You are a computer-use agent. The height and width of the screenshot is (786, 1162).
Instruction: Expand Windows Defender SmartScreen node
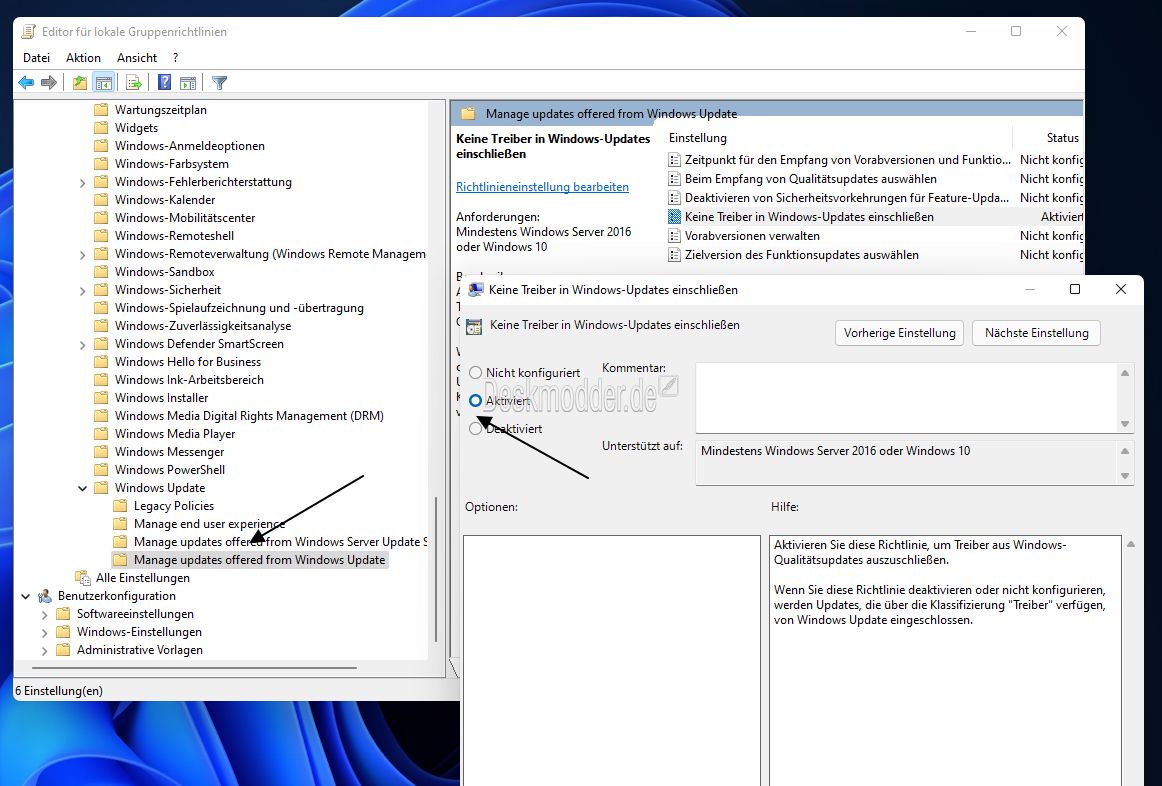point(82,344)
